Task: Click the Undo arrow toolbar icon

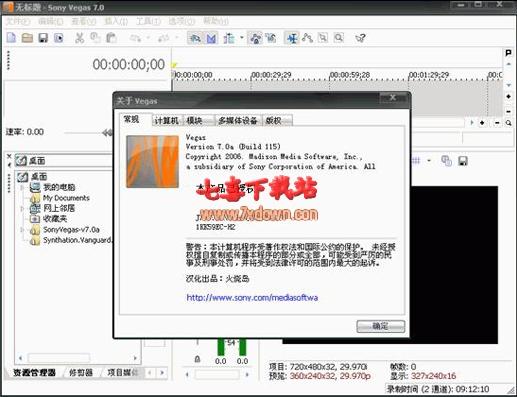Action: coord(135,38)
